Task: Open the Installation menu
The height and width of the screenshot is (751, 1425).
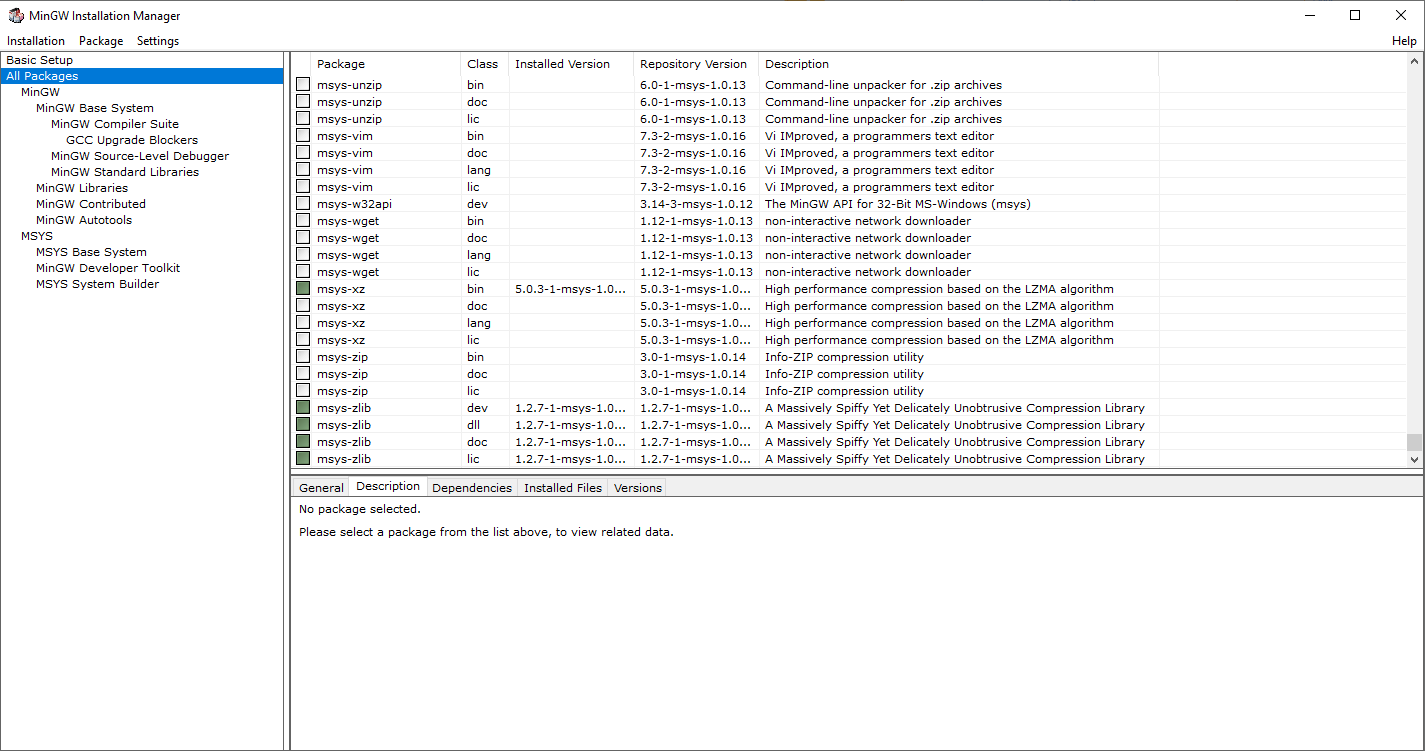Action: click(36, 41)
